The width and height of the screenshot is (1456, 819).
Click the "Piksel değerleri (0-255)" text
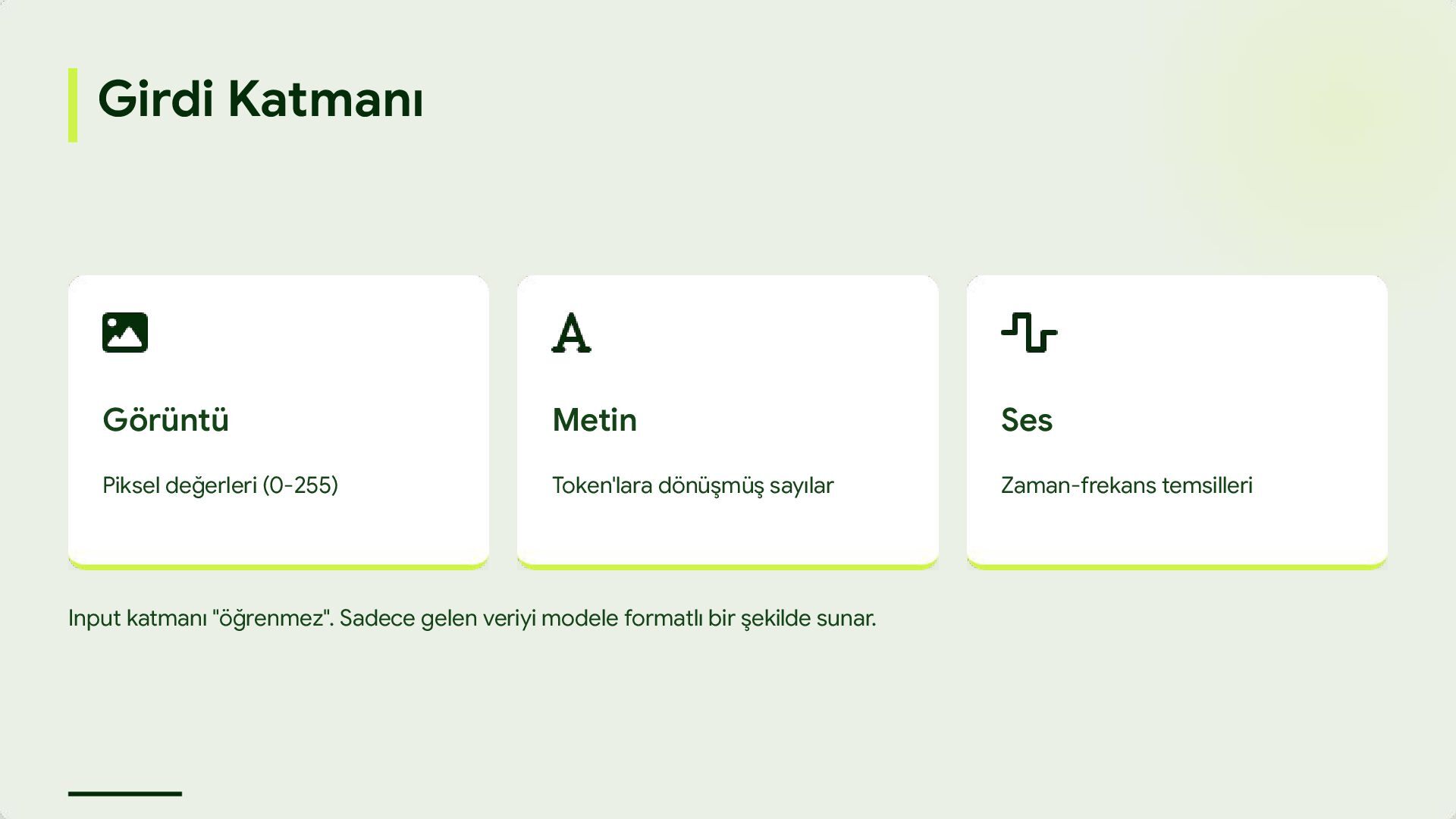tap(220, 485)
